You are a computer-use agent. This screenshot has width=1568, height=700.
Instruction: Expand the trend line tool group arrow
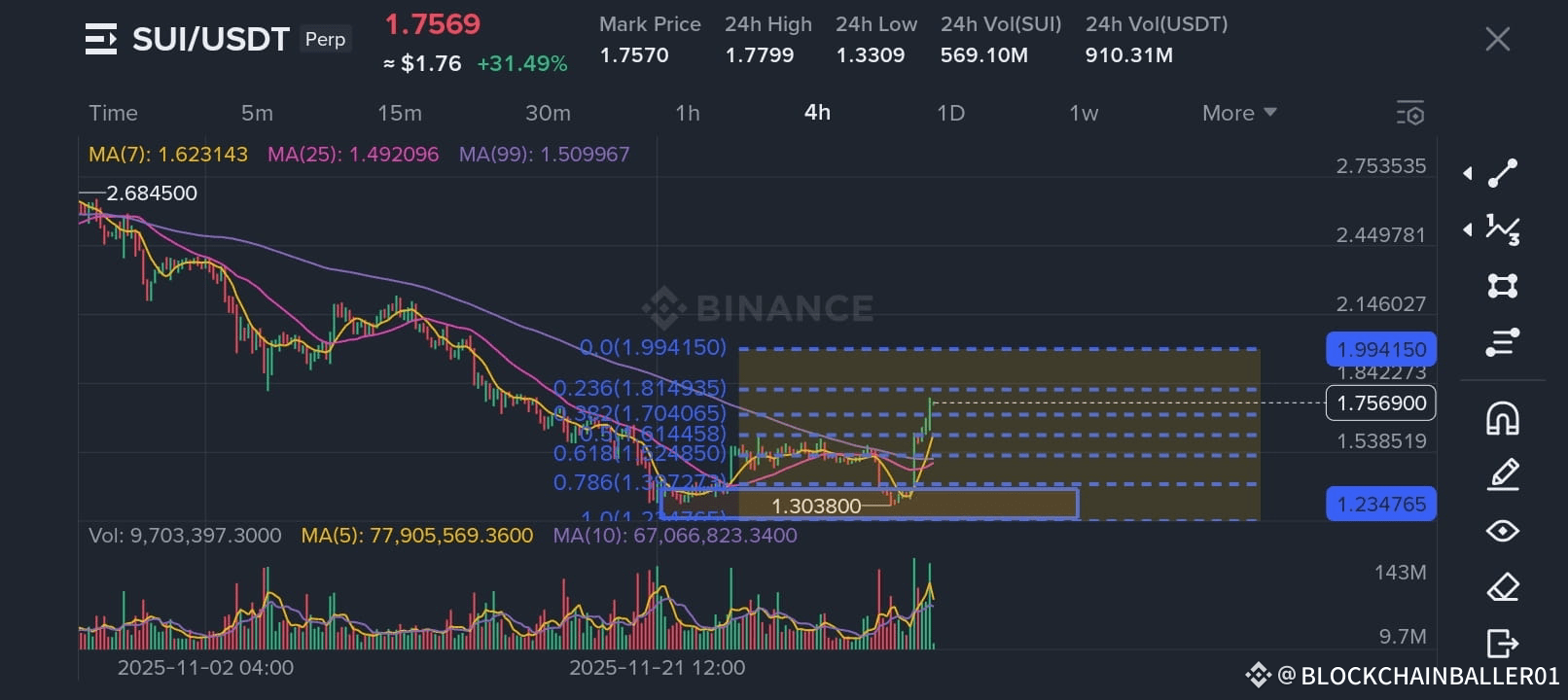point(1467,173)
